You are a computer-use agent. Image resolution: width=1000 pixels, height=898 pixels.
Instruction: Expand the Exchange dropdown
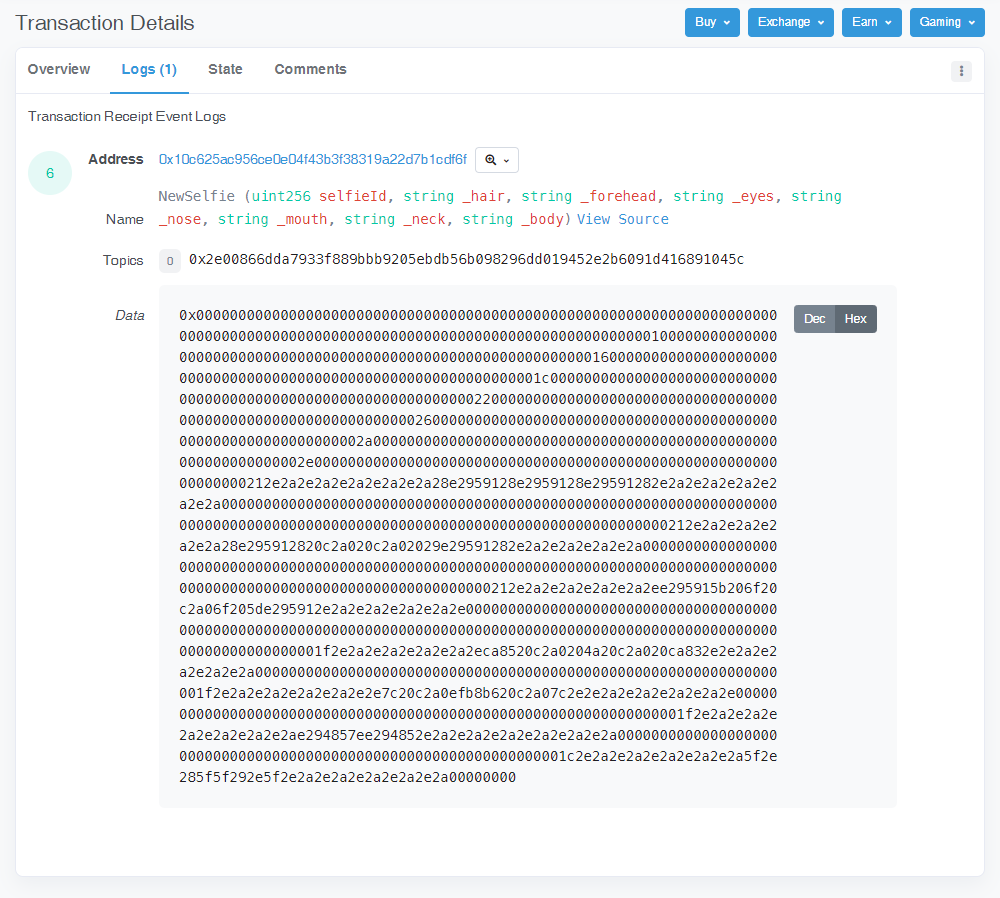tap(791, 22)
